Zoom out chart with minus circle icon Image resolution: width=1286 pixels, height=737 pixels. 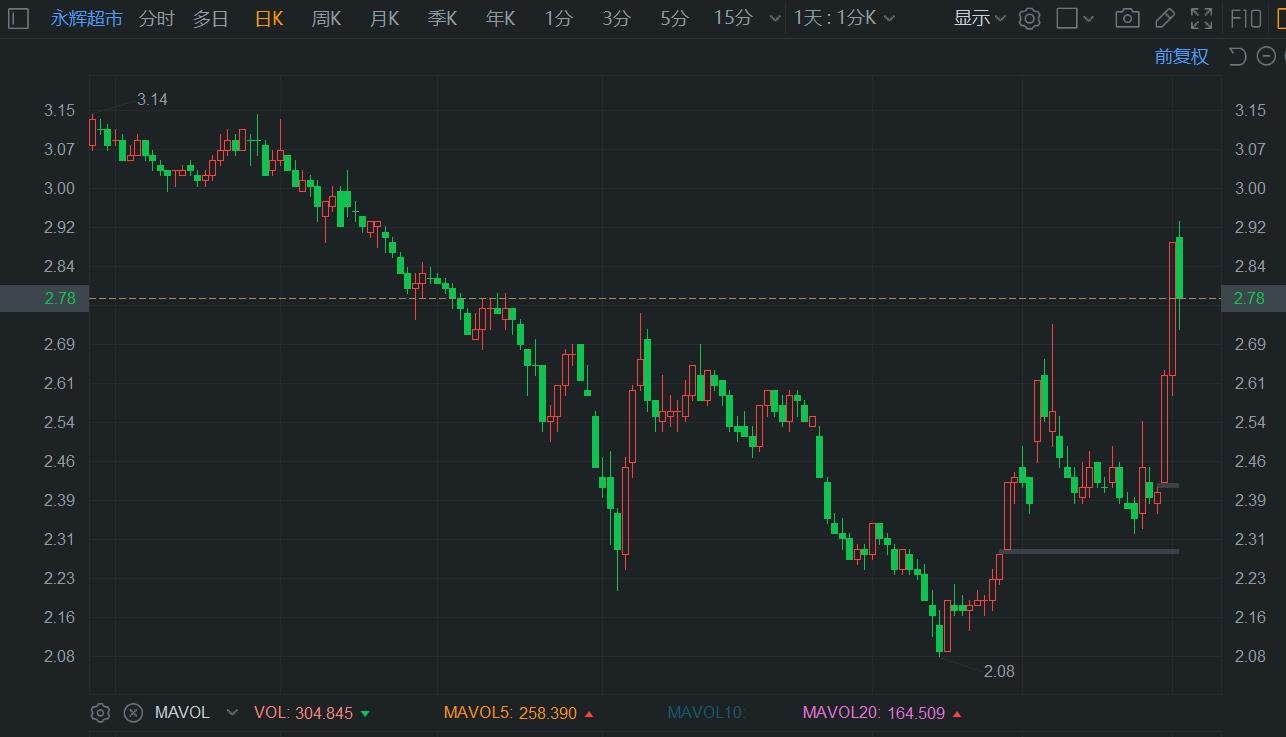click(x=1265, y=56)
